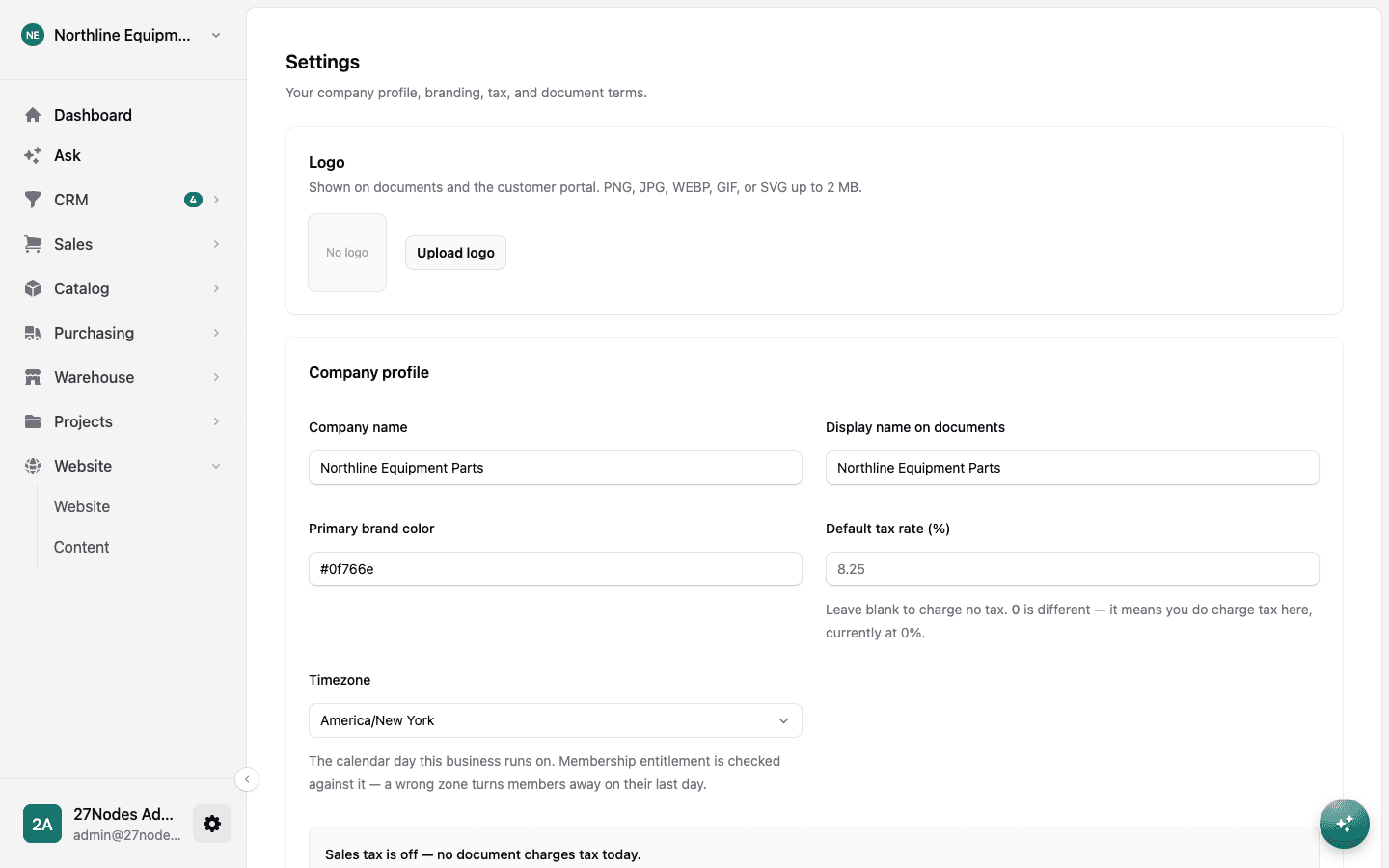The image size is (1389, 868).
Task: Click 'Leave blank to charge no tax' hint
Action: [x=1069, y=621]
